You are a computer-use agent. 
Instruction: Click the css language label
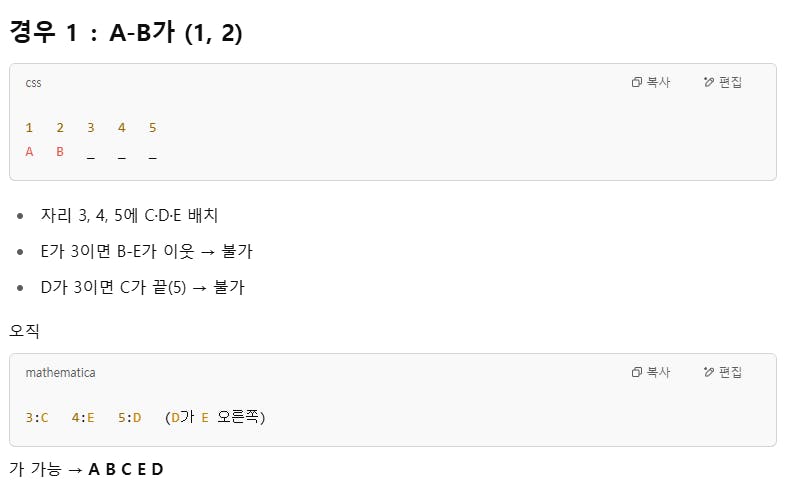click(33, 83)
